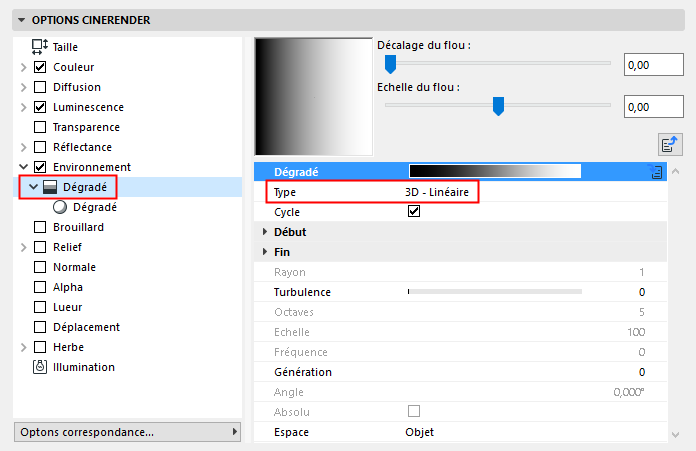This screenshot has height=451, width=696.
Task: Click the Dégradé sphere shader icon
Action: click(60, 207)
